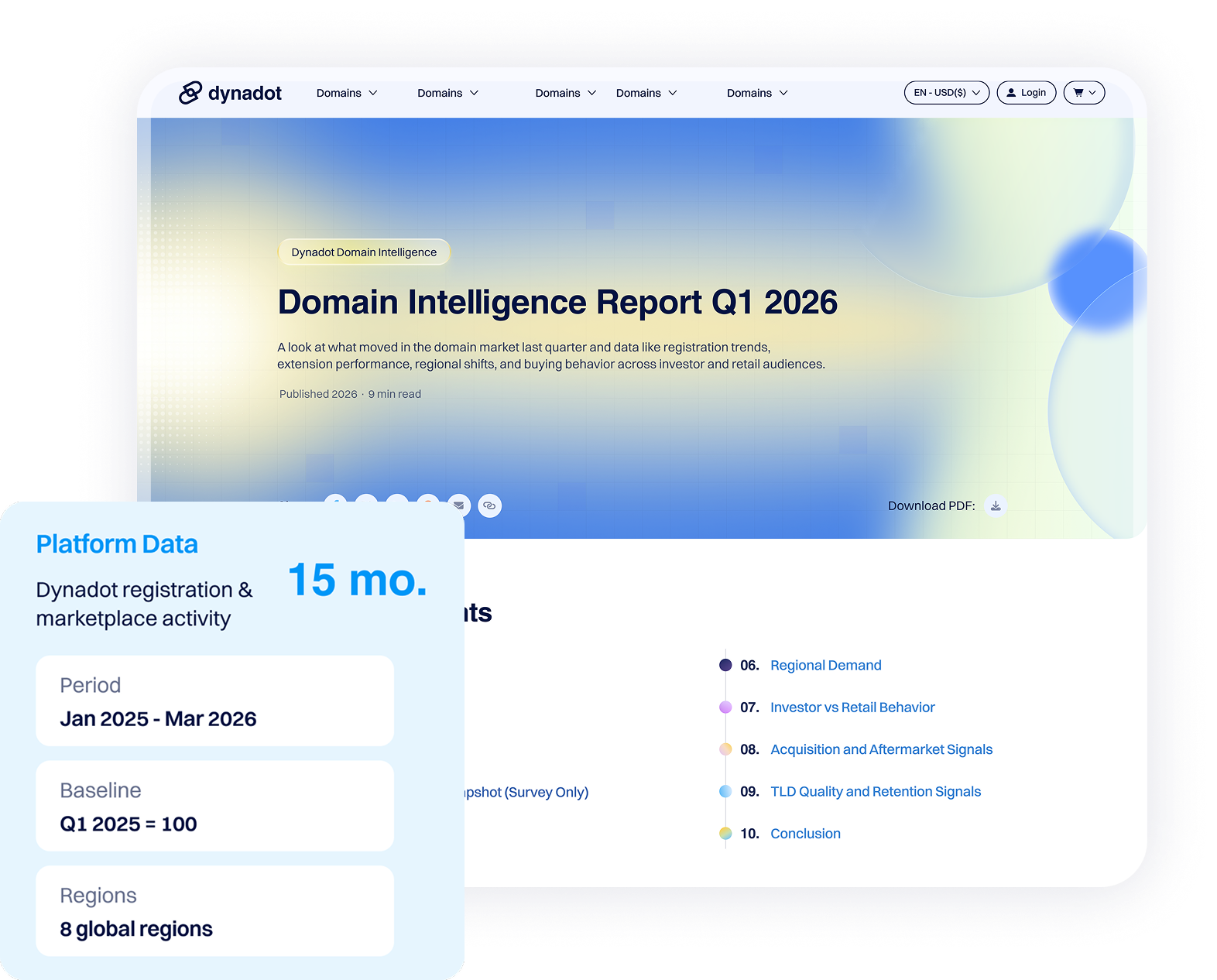Click the chevron inside the cart button
The height and width of the screenshot is (980, 1217).
1092,93
